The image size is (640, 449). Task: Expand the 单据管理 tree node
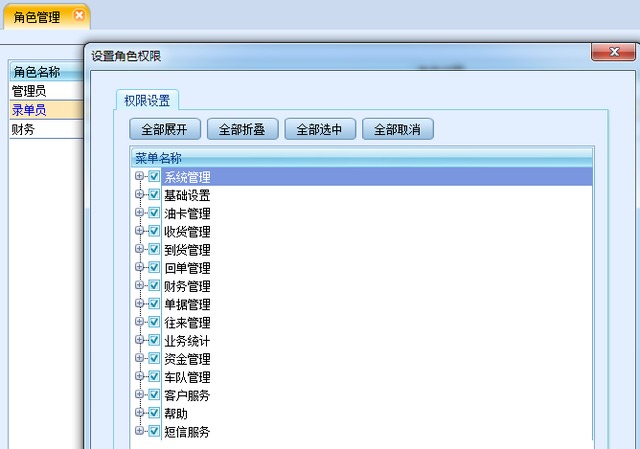coord(140,303)
